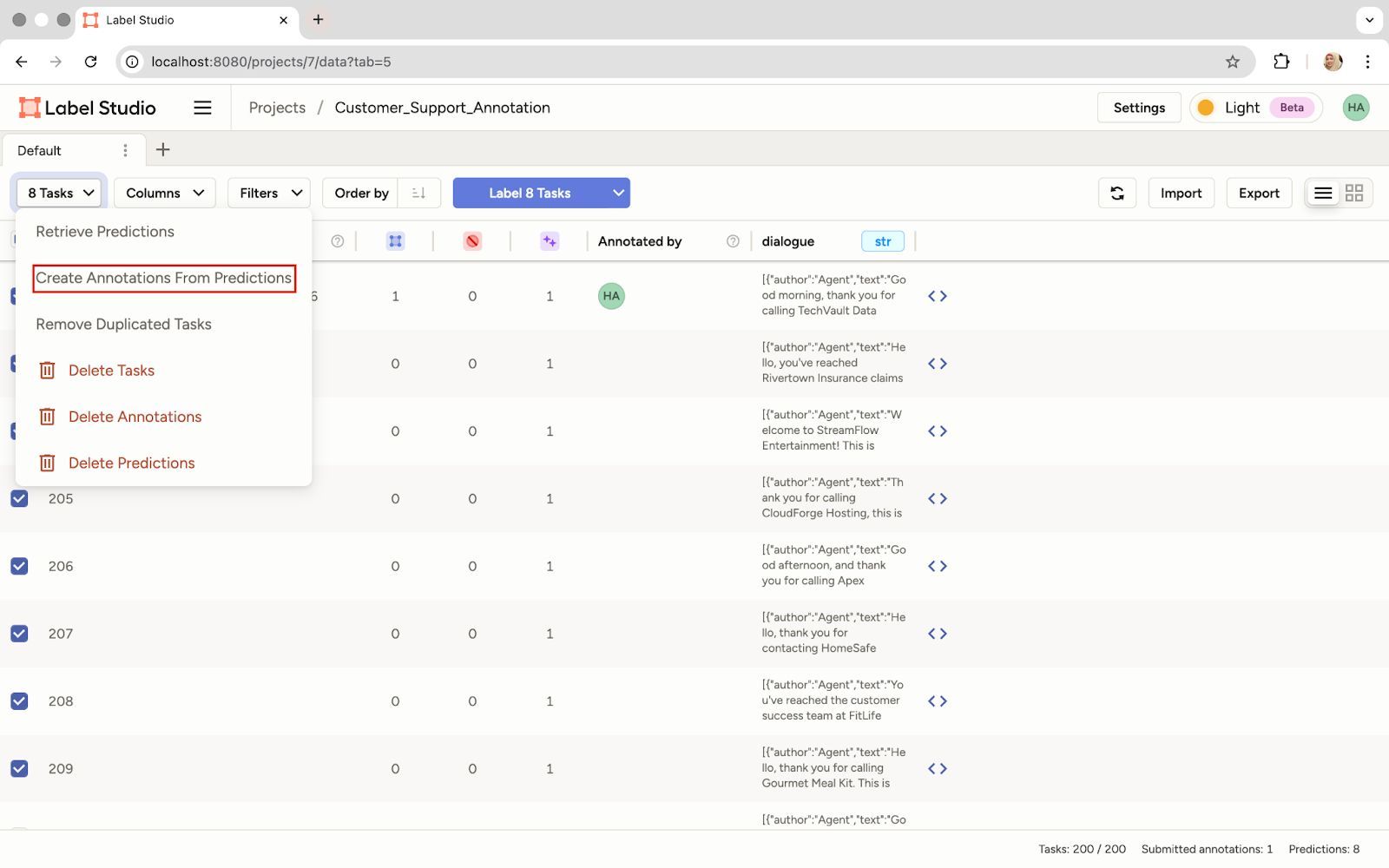Uncheck the checkbox for task 207
Screen dimensions: 1389x868
[19, 634]
